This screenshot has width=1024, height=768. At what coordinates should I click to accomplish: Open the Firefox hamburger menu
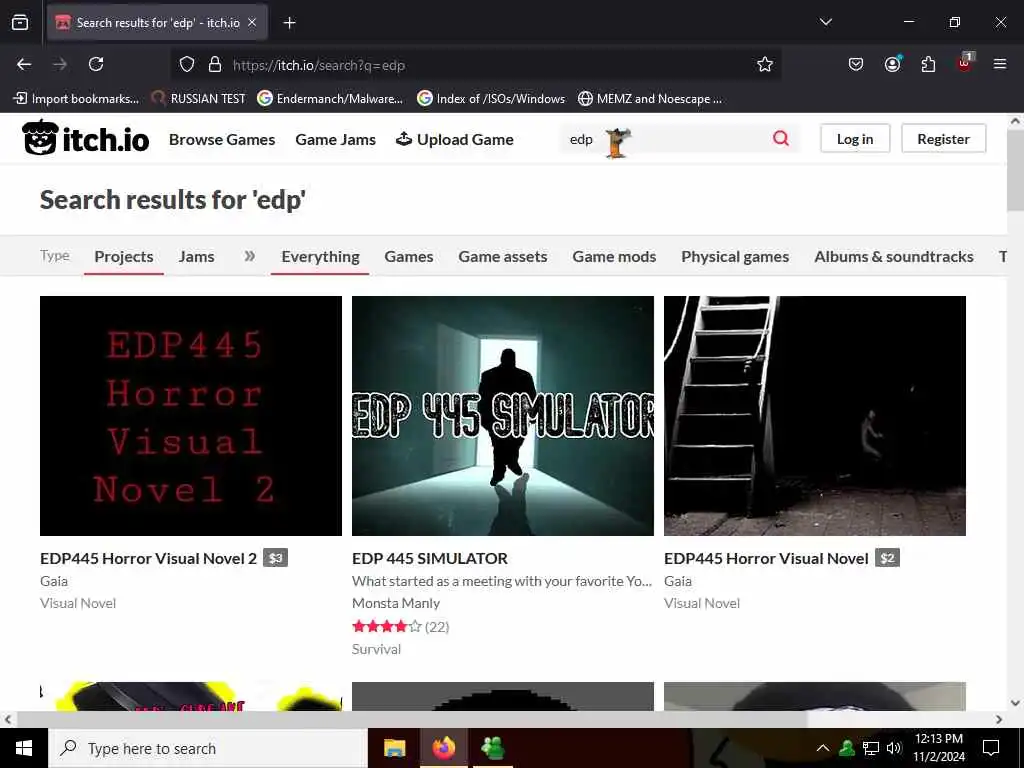(1000, 64)
